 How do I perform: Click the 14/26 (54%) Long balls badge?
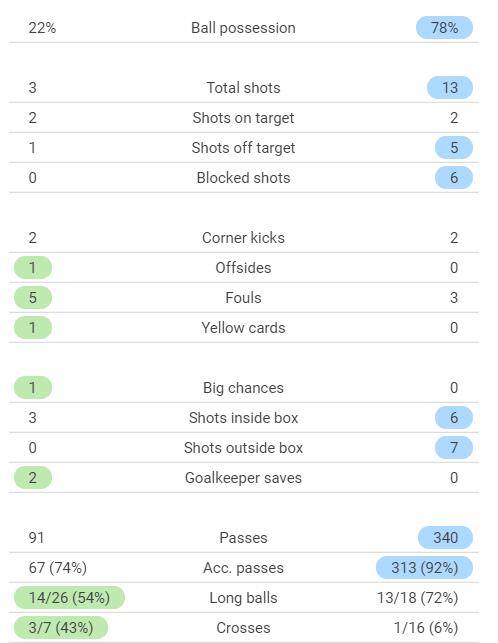coord(69,598)
